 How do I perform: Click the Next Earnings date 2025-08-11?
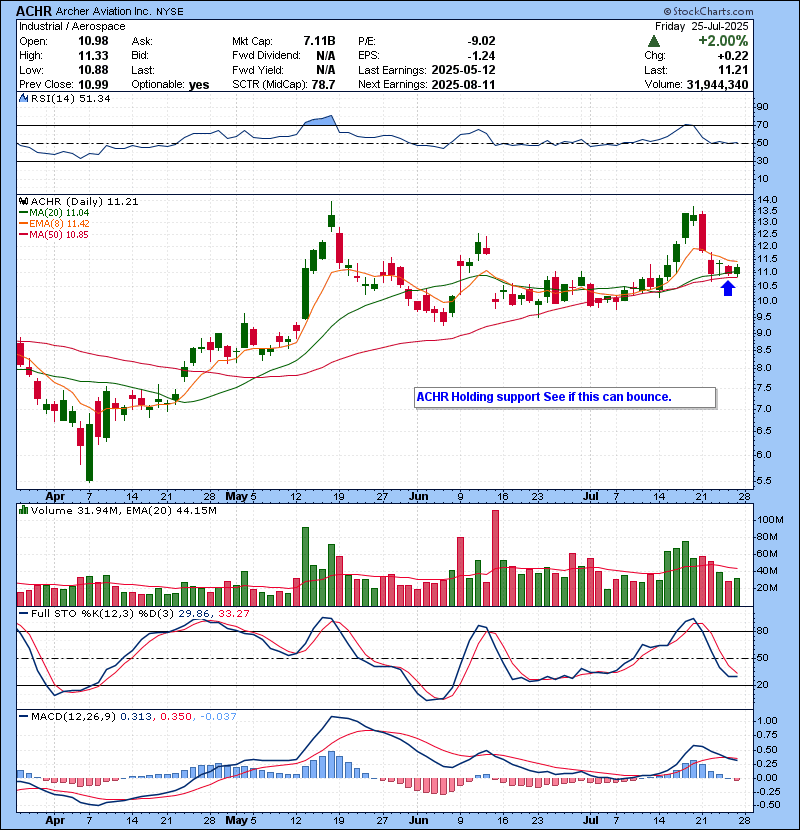point(463,85)
